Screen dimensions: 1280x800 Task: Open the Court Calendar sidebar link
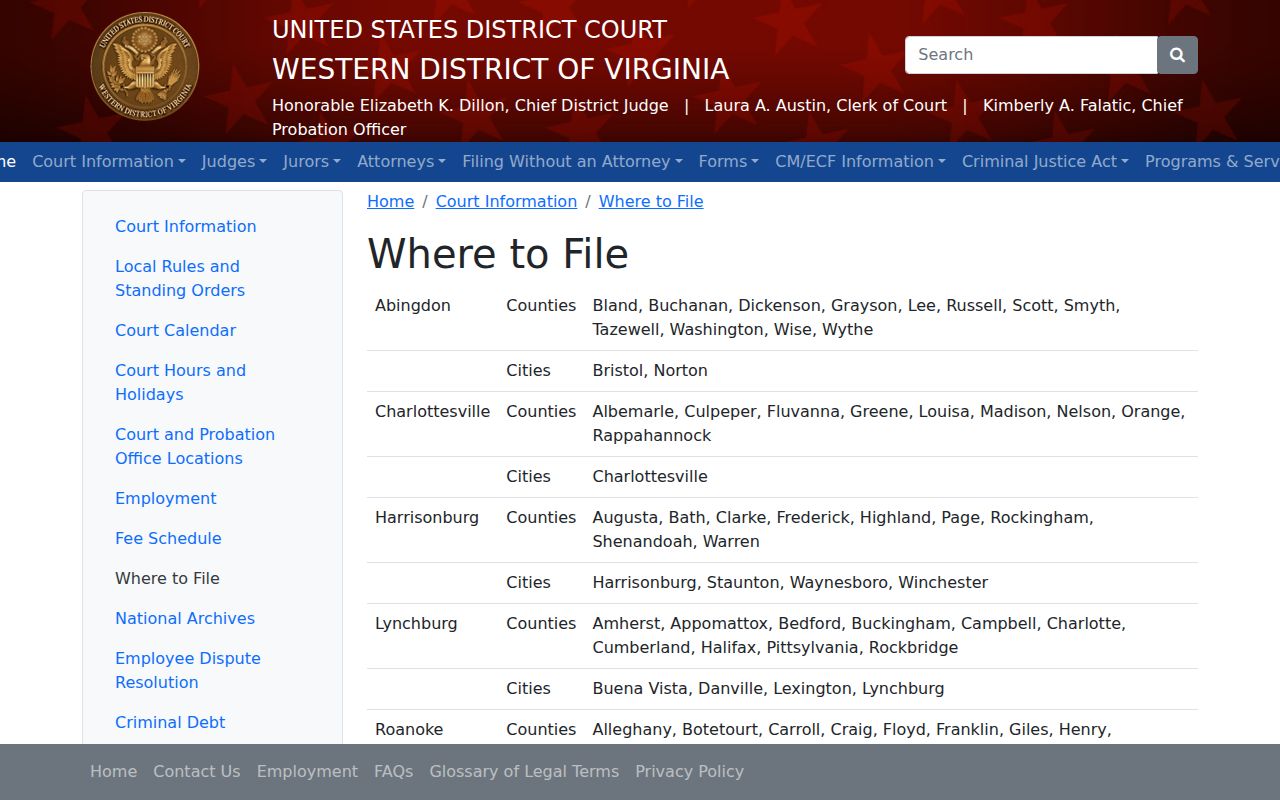click(175, 330)
